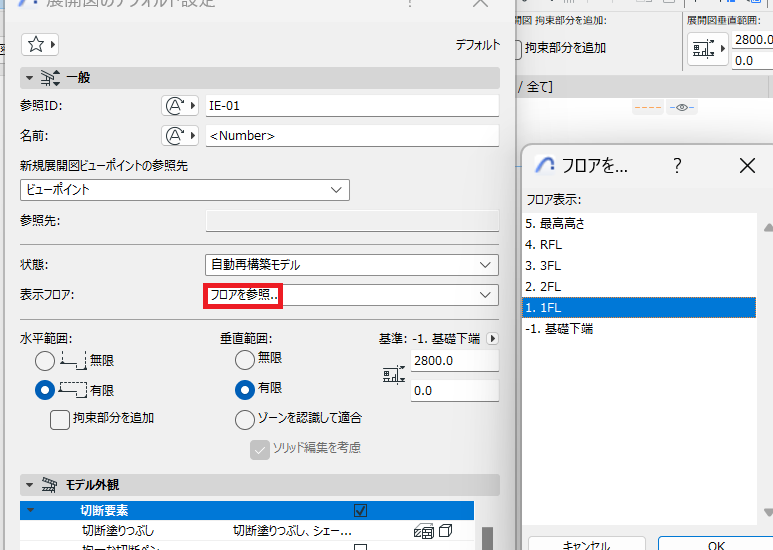Click the 参照ID field containing IE-01
Viewport: 773px width, 550px height.
click(352, 105)
